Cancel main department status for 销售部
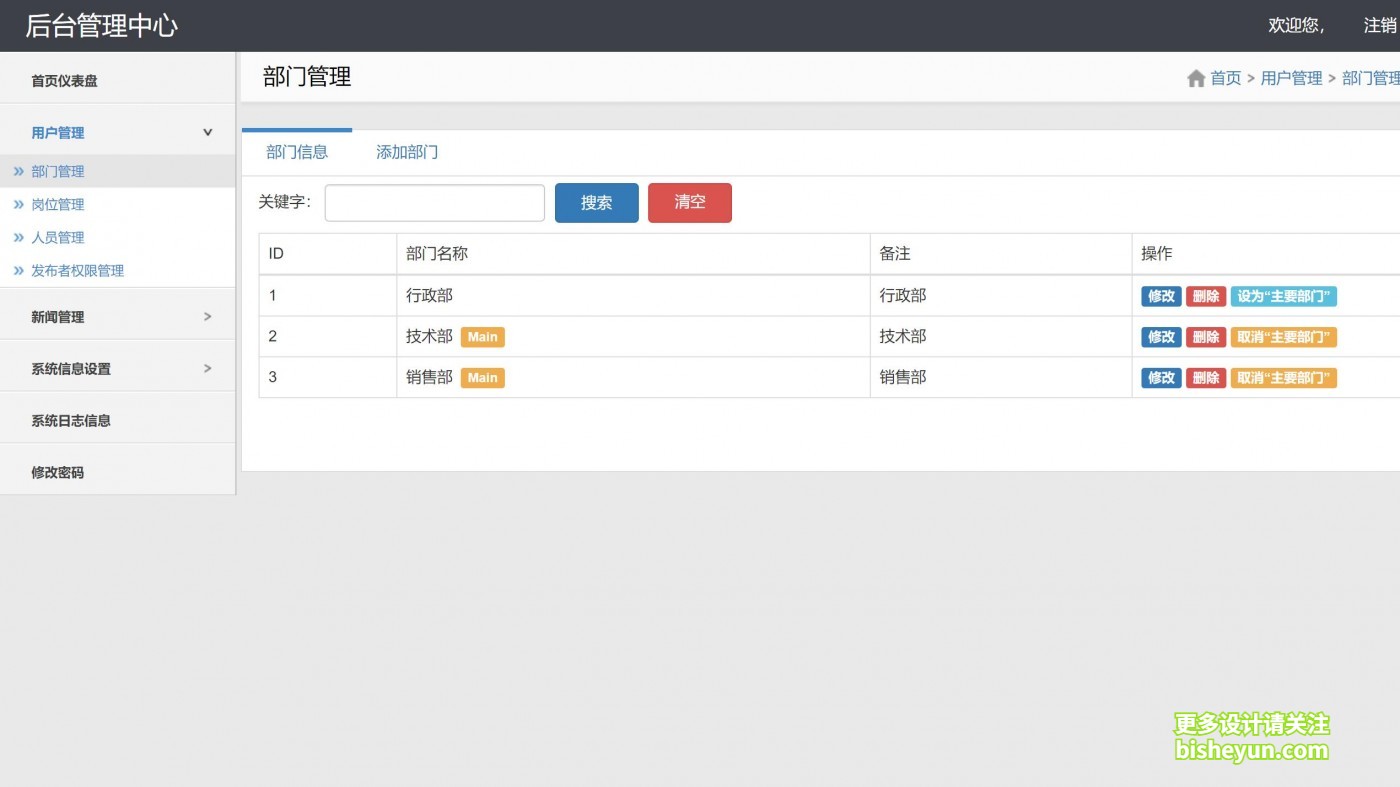Viewport: 1400px width, 787px height. [x=1284, y=378]
